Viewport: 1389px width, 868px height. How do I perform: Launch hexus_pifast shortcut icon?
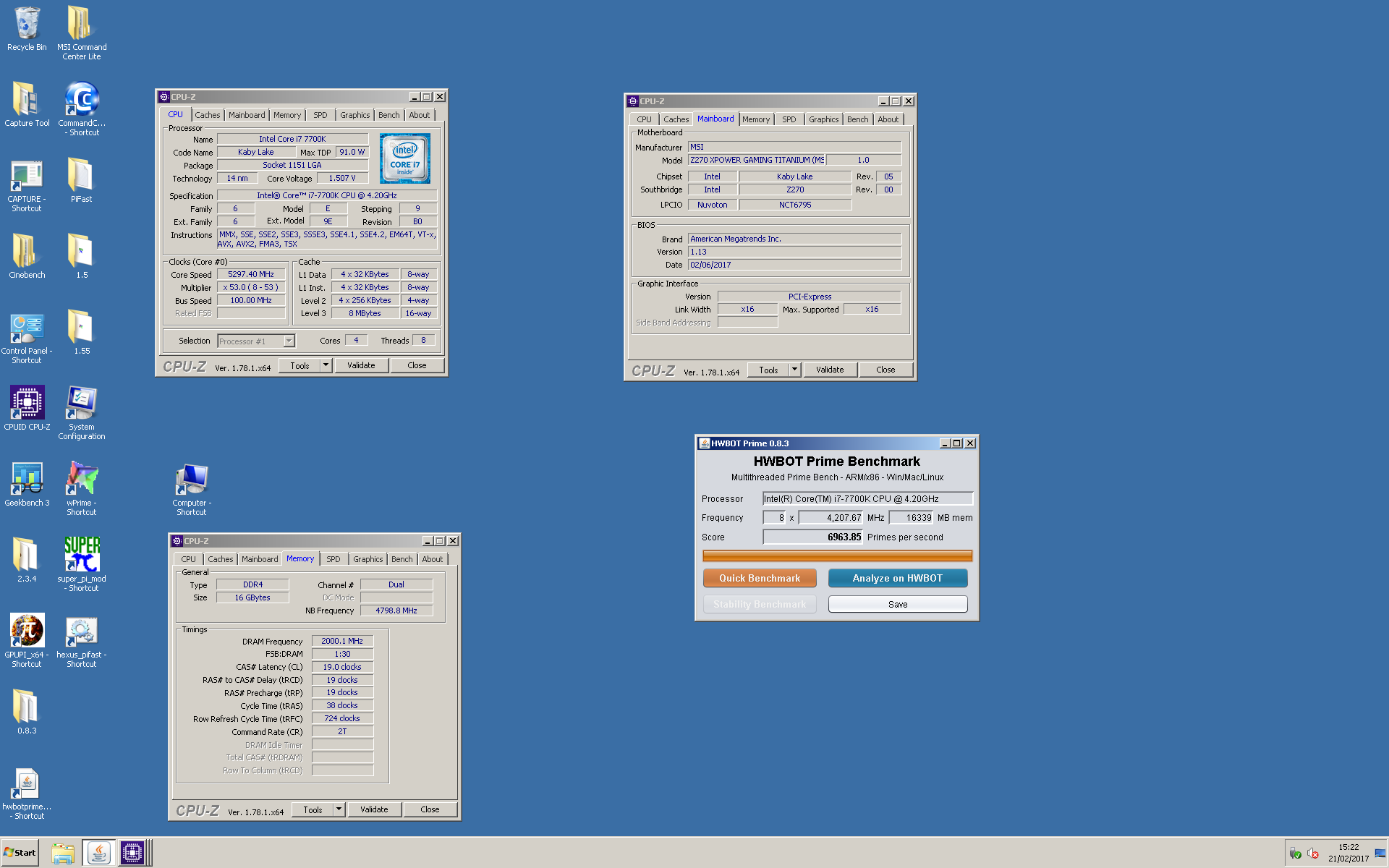(x=81, y=640)
